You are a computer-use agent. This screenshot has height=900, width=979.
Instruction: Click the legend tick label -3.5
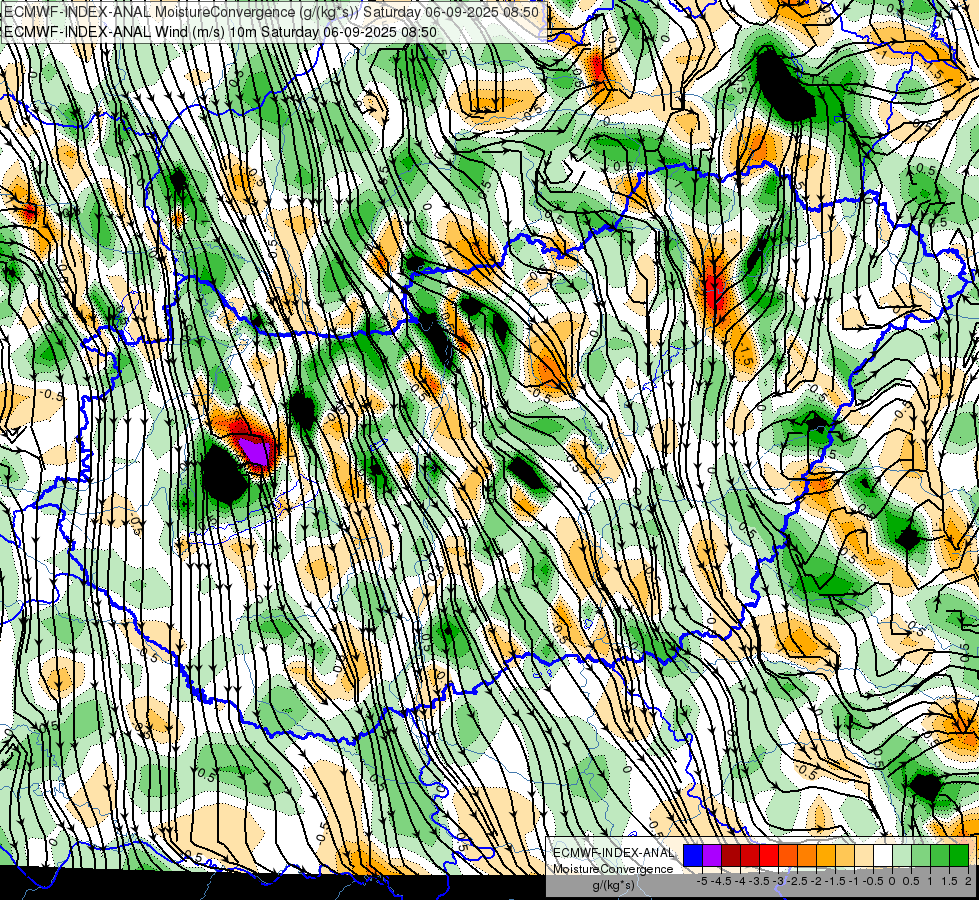pyautogui.click(x=759, y=881)
